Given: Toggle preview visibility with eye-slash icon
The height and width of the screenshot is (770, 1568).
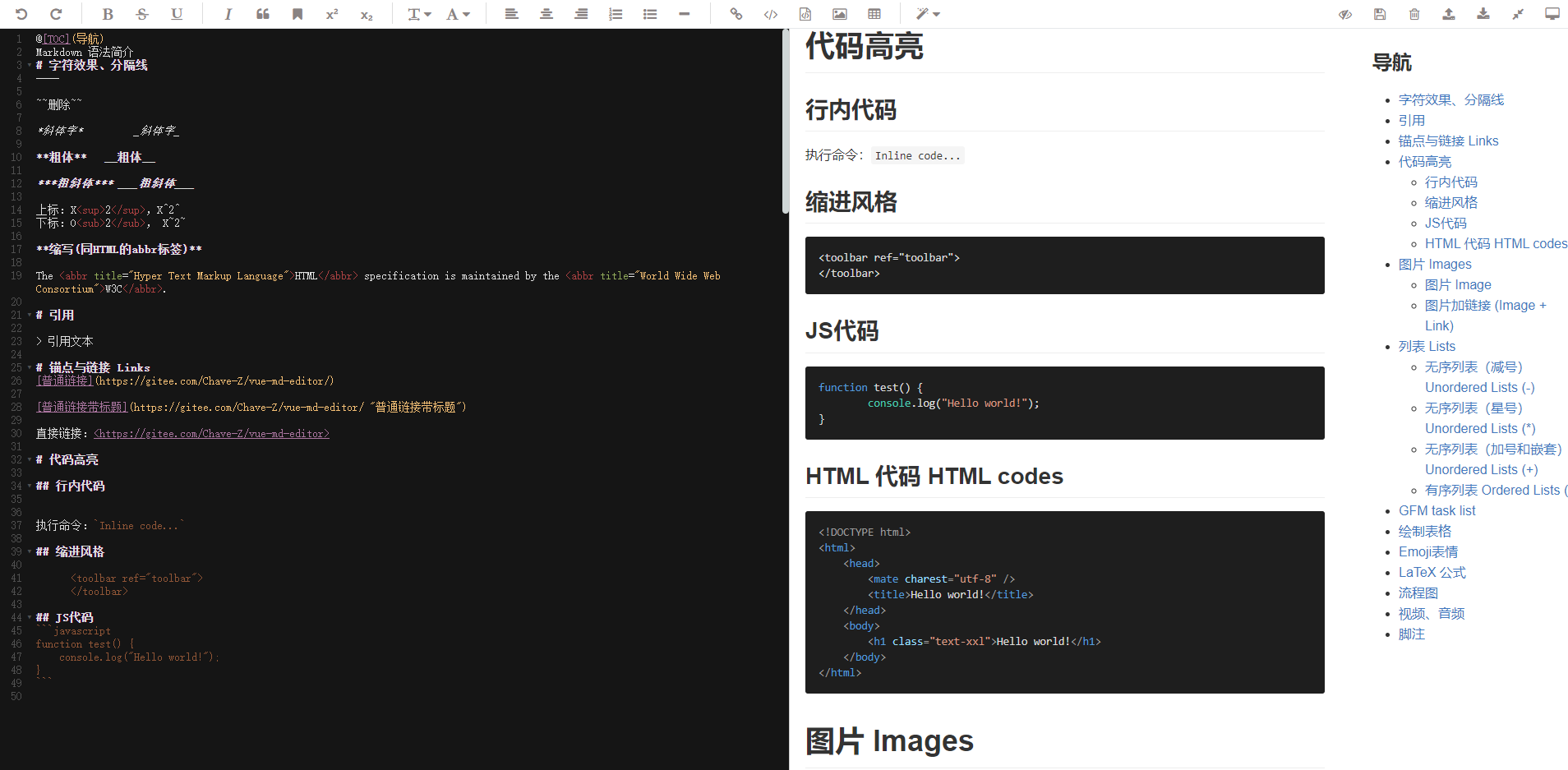Looking at the screenshot, I should [1345, 14].
